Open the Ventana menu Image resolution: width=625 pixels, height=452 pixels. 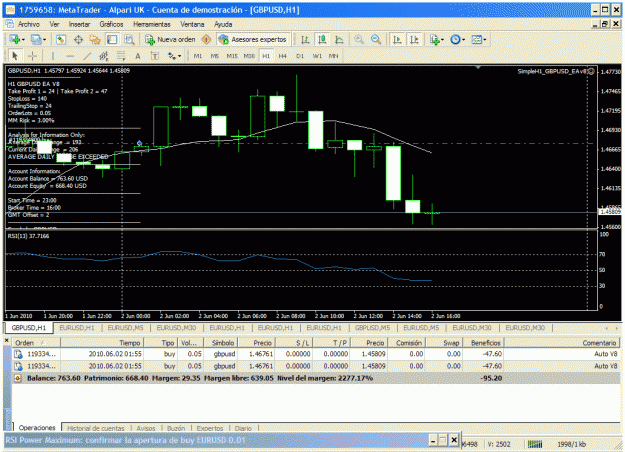tap(192, 24)
